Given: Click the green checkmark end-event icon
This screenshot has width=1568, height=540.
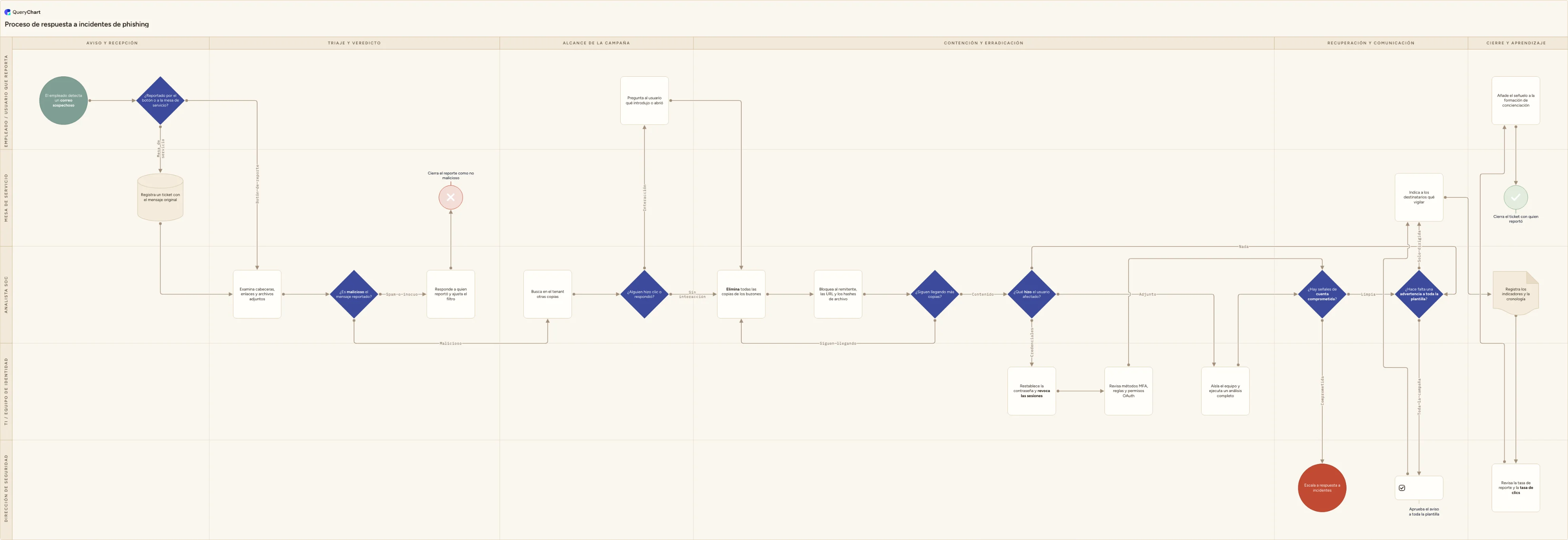Looking at the screenshot, I should pyautogui.click(x=1516, y=197).
